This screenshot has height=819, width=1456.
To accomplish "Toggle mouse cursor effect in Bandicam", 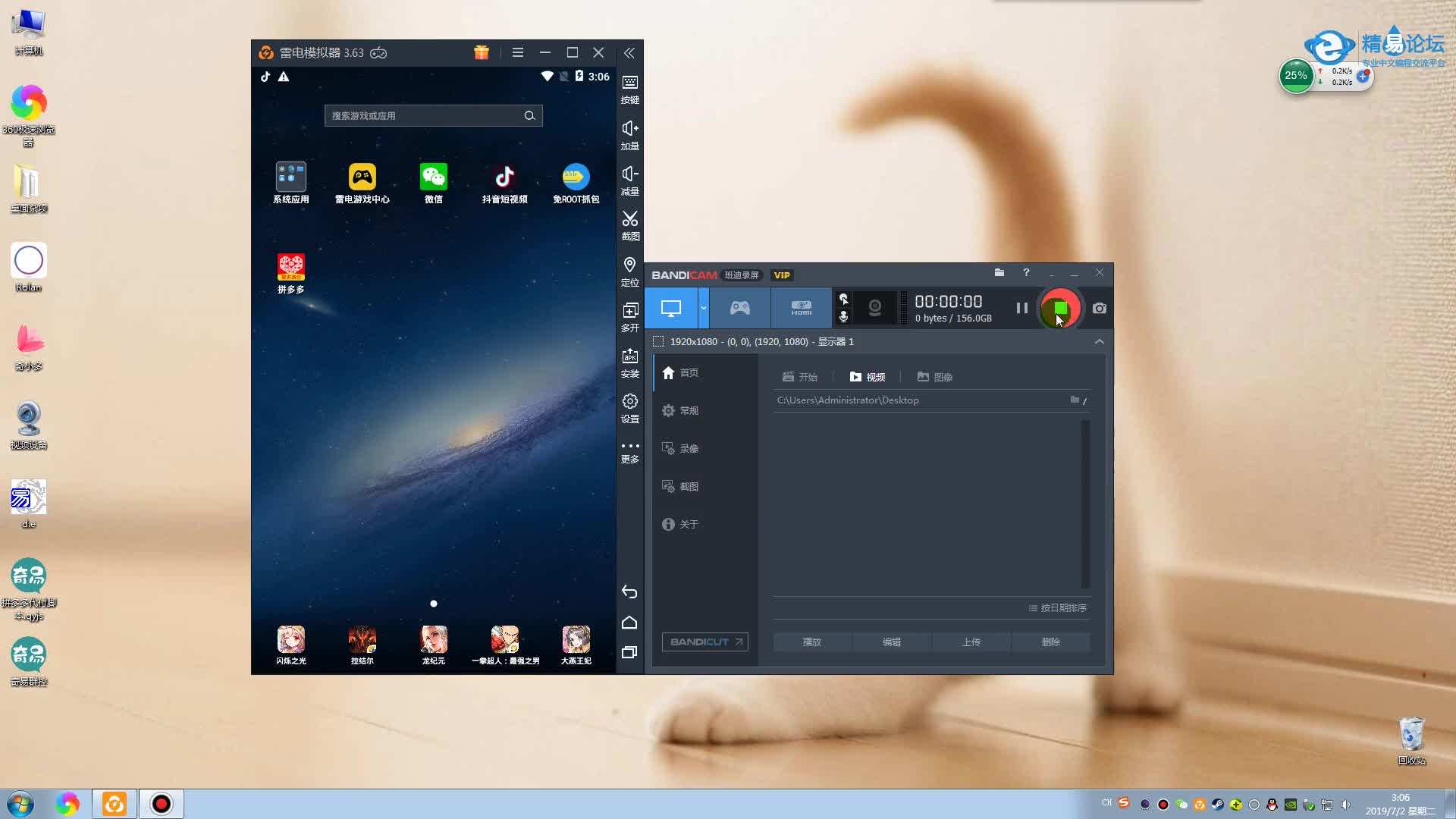I will (x=843, y=299).
